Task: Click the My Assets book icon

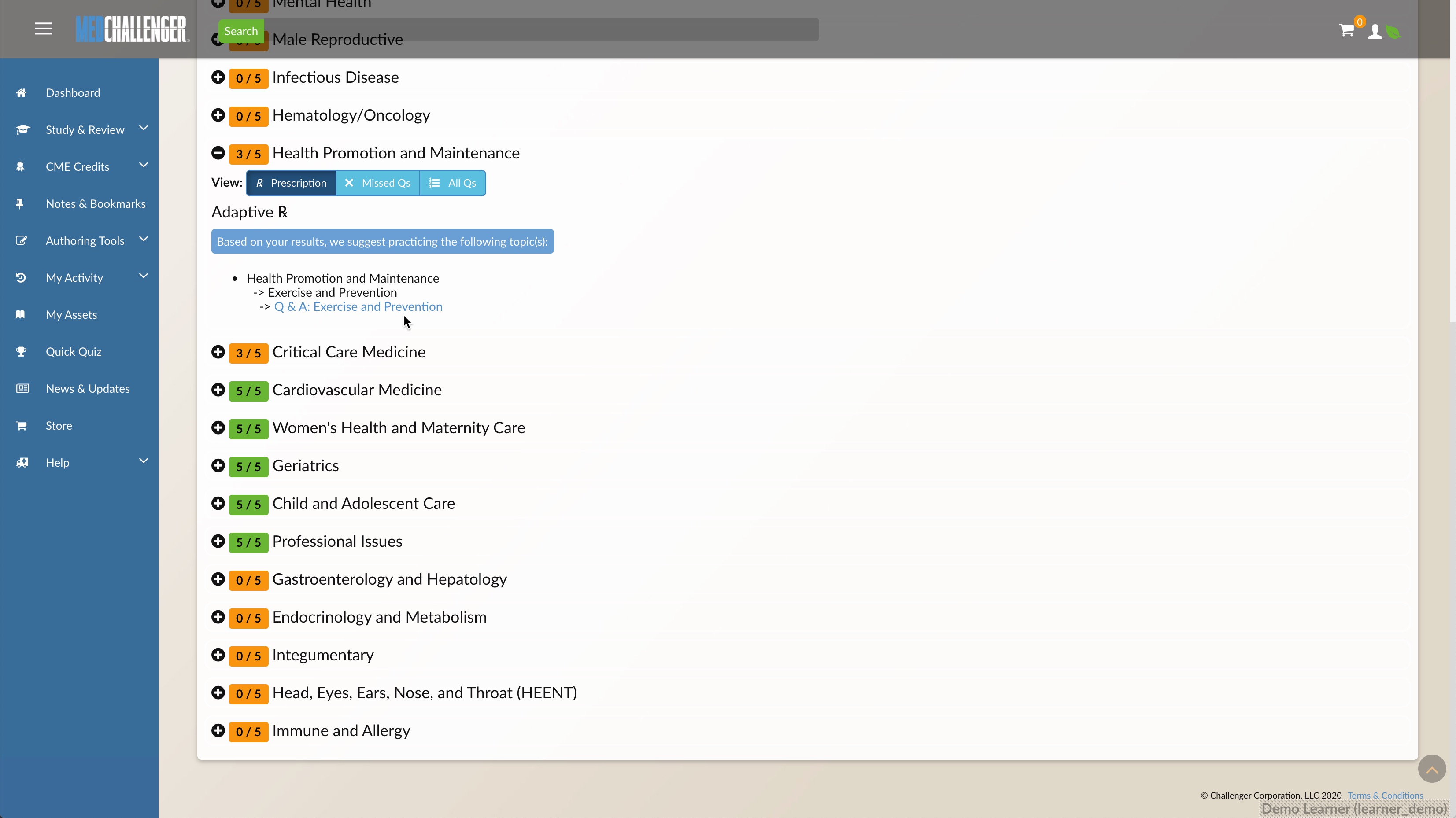Action: 20,315
